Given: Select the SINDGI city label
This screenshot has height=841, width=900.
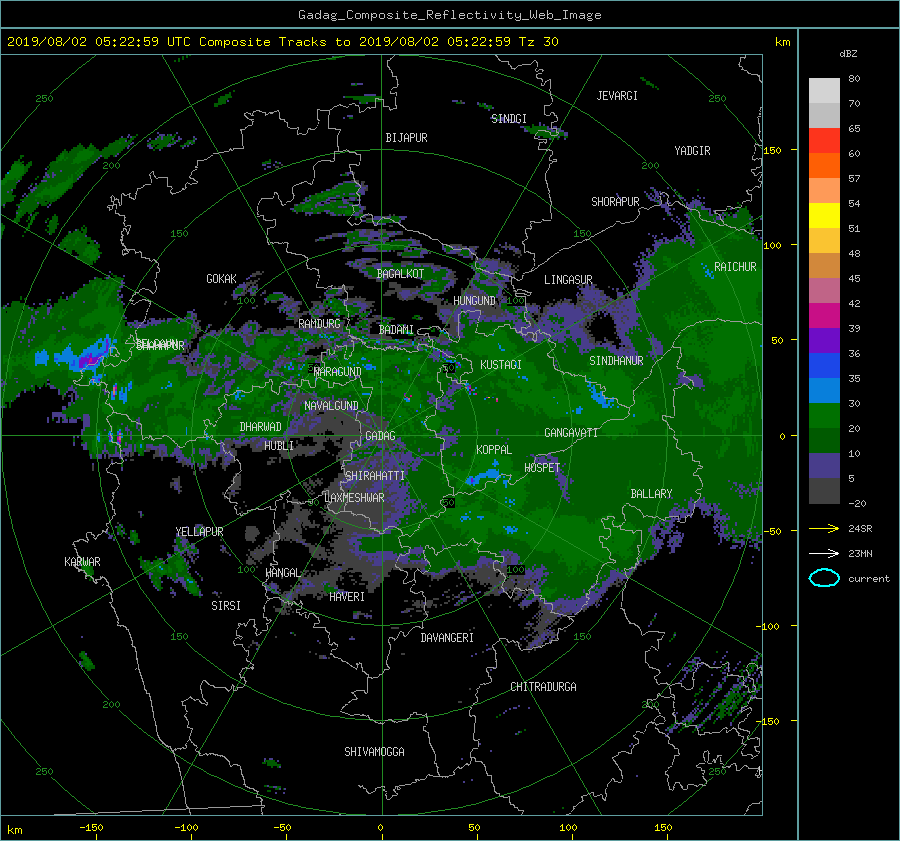Looking at the screenshot, I should point(509,119).
